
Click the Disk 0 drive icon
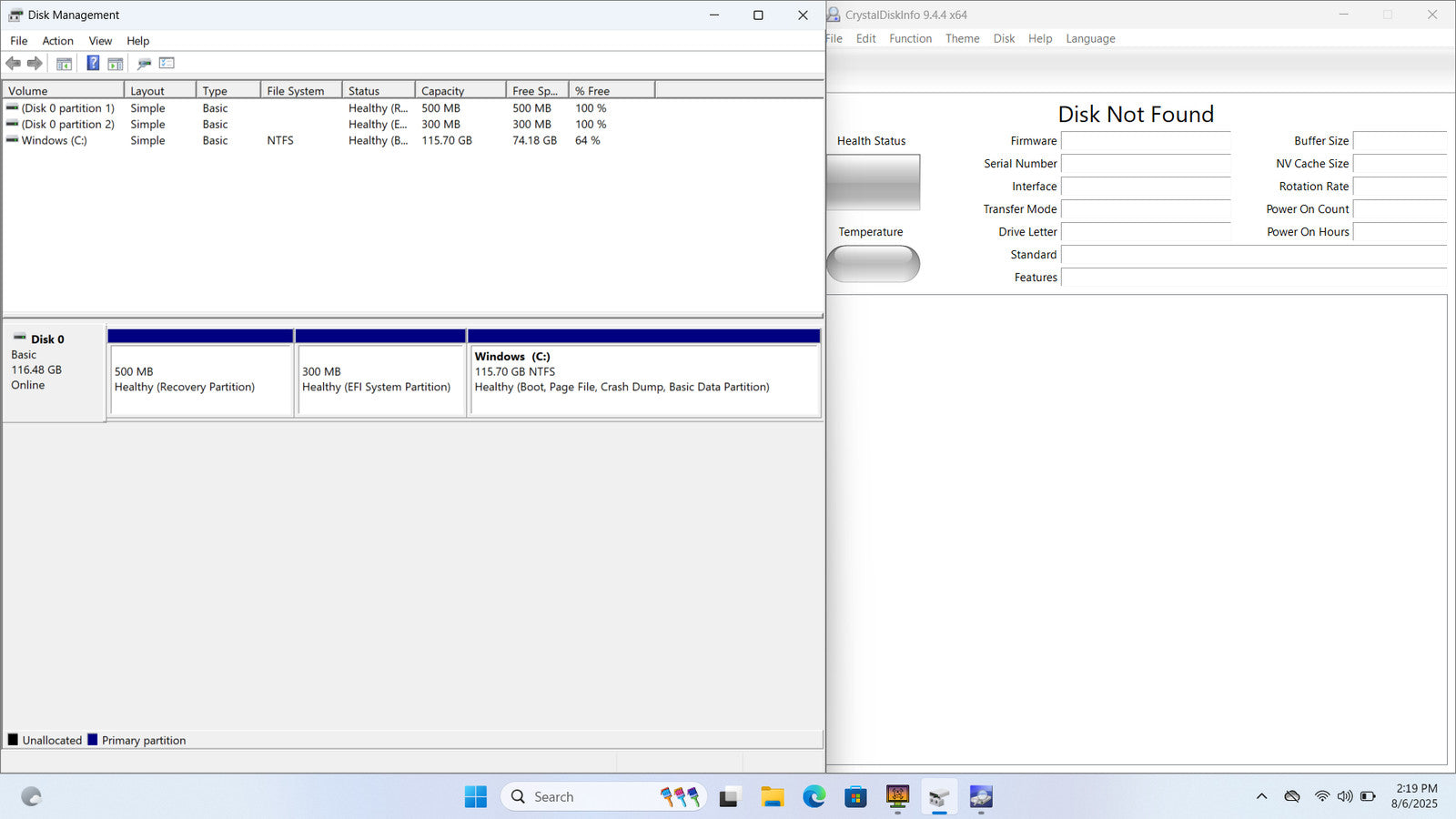(x=20, y=338)
